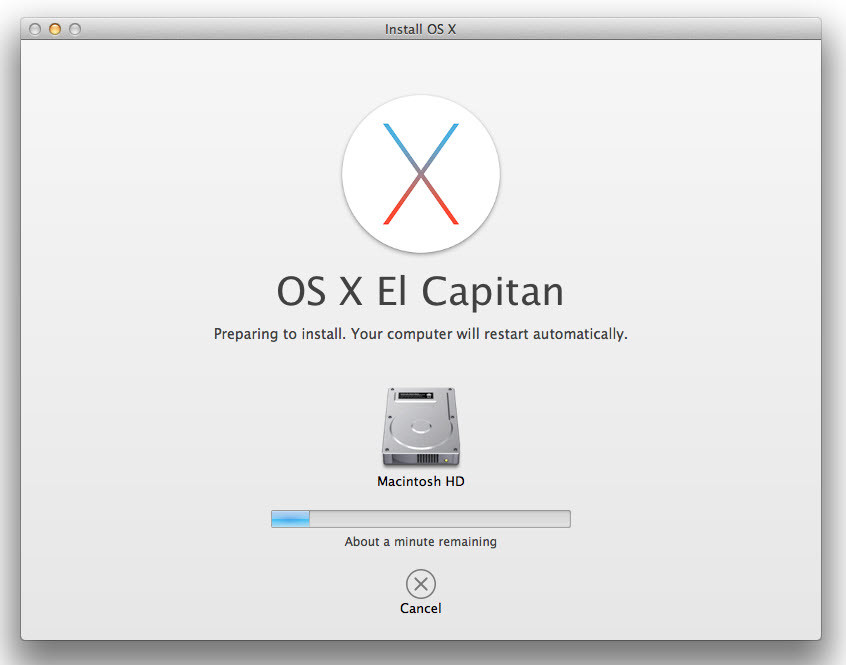Click the OS X El Capitan heading
The height and width of the screenshot is (665, 846).
tap(420, 291)
